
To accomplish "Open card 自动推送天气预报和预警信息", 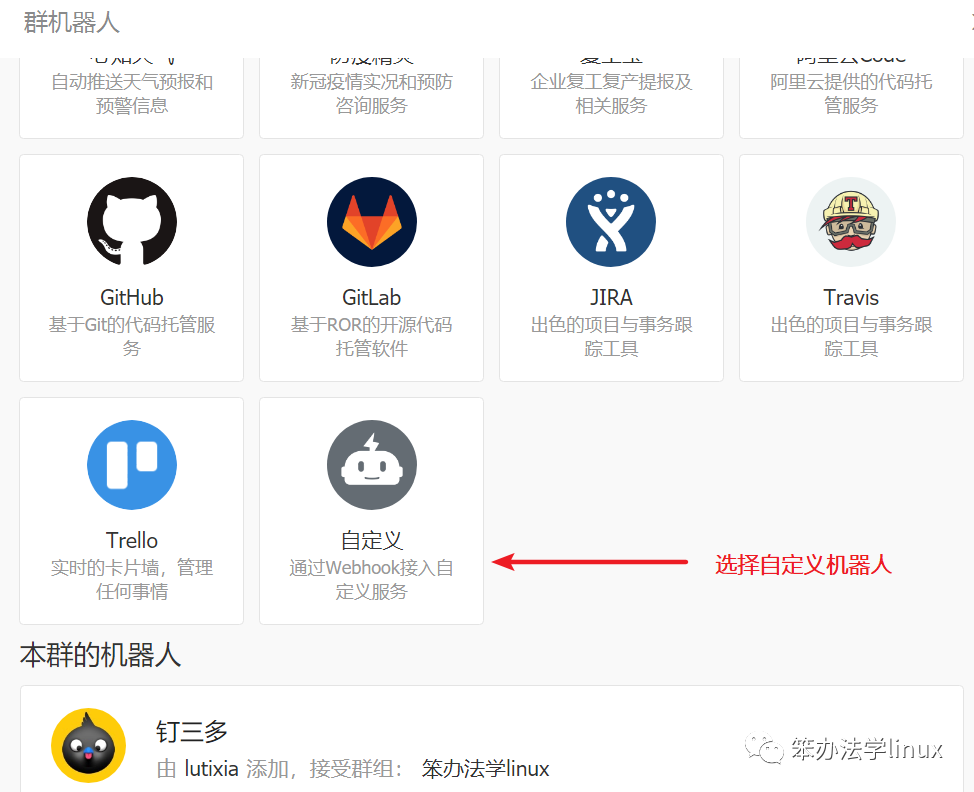I will tap(132, 98).
